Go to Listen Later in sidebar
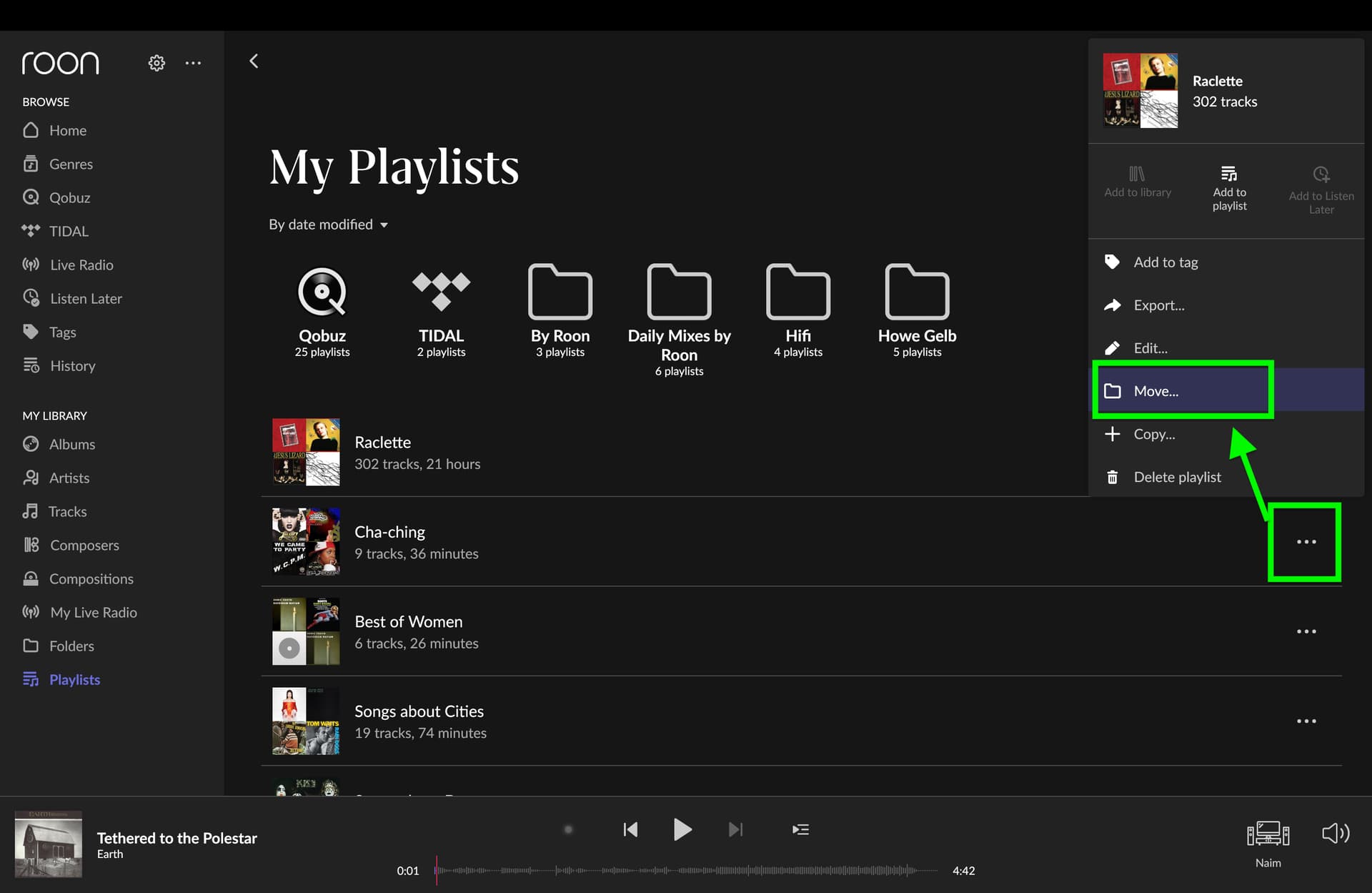Image resolution: width=1372 pixels, height=893 pixels. (86, 298)
